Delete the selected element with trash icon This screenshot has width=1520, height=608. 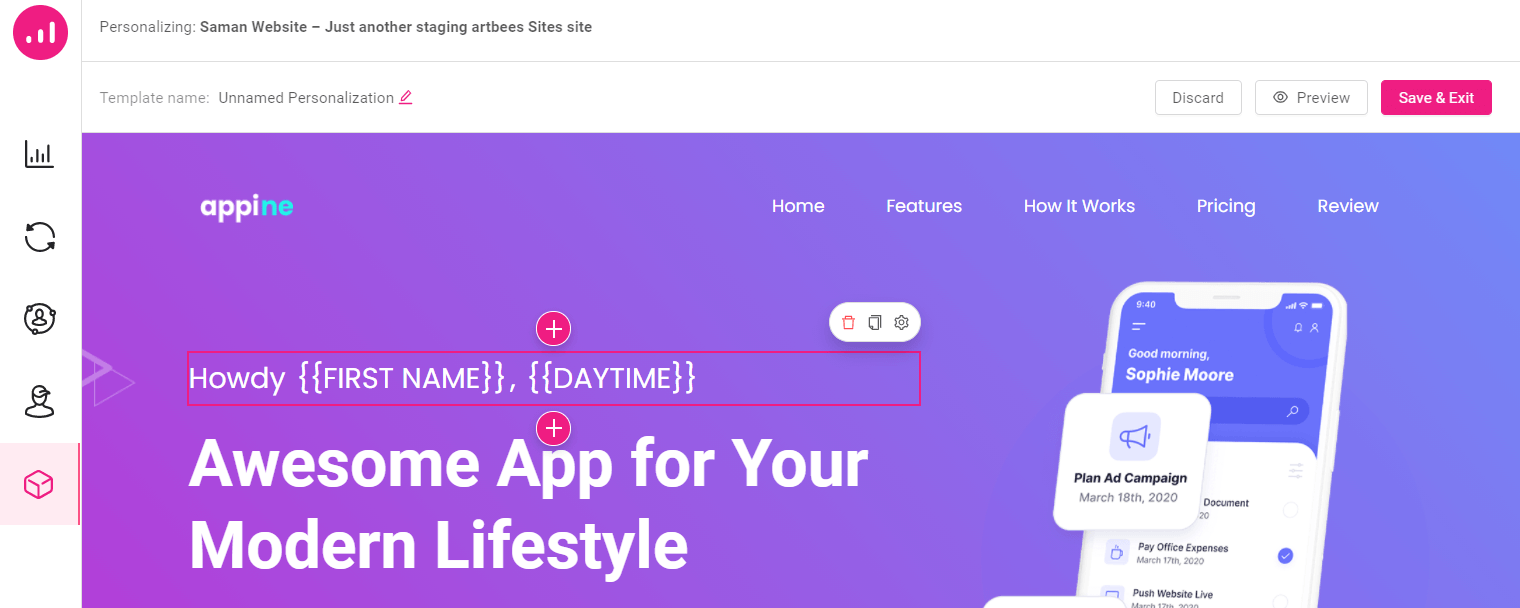[848, 322]
